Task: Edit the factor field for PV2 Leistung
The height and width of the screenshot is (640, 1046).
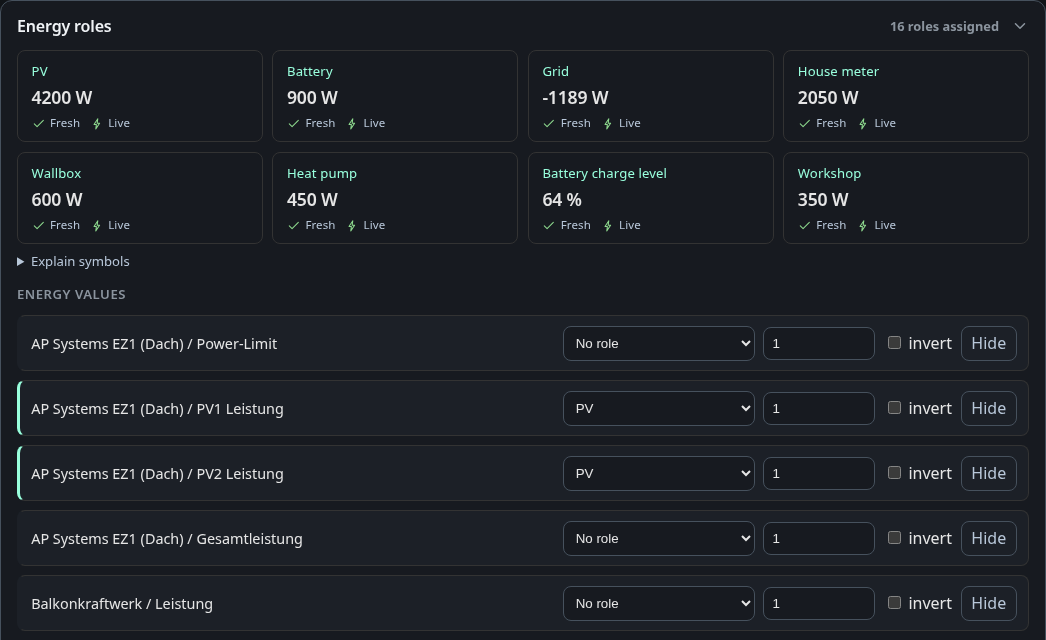Action: tap(819, 473)
